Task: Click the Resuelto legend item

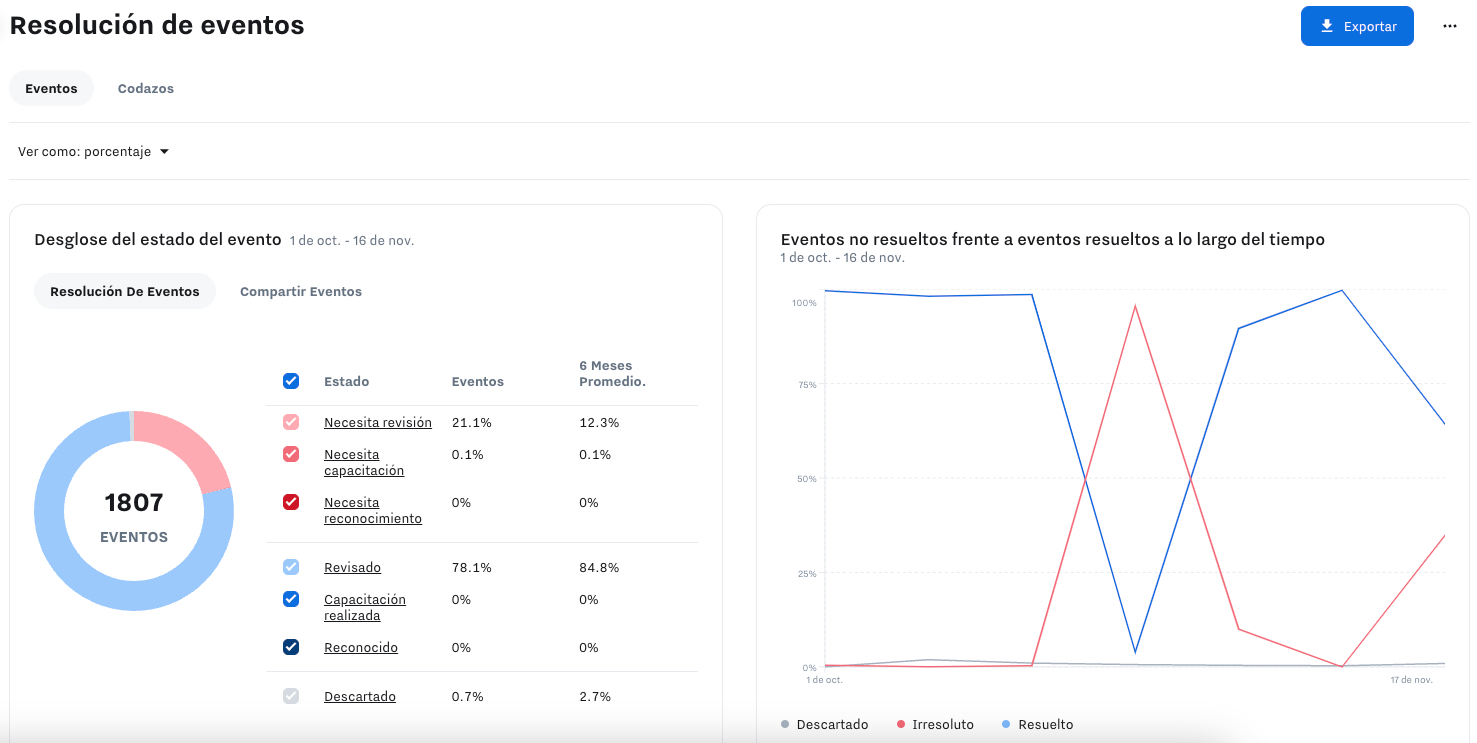Action: (x=1037, y=724)
